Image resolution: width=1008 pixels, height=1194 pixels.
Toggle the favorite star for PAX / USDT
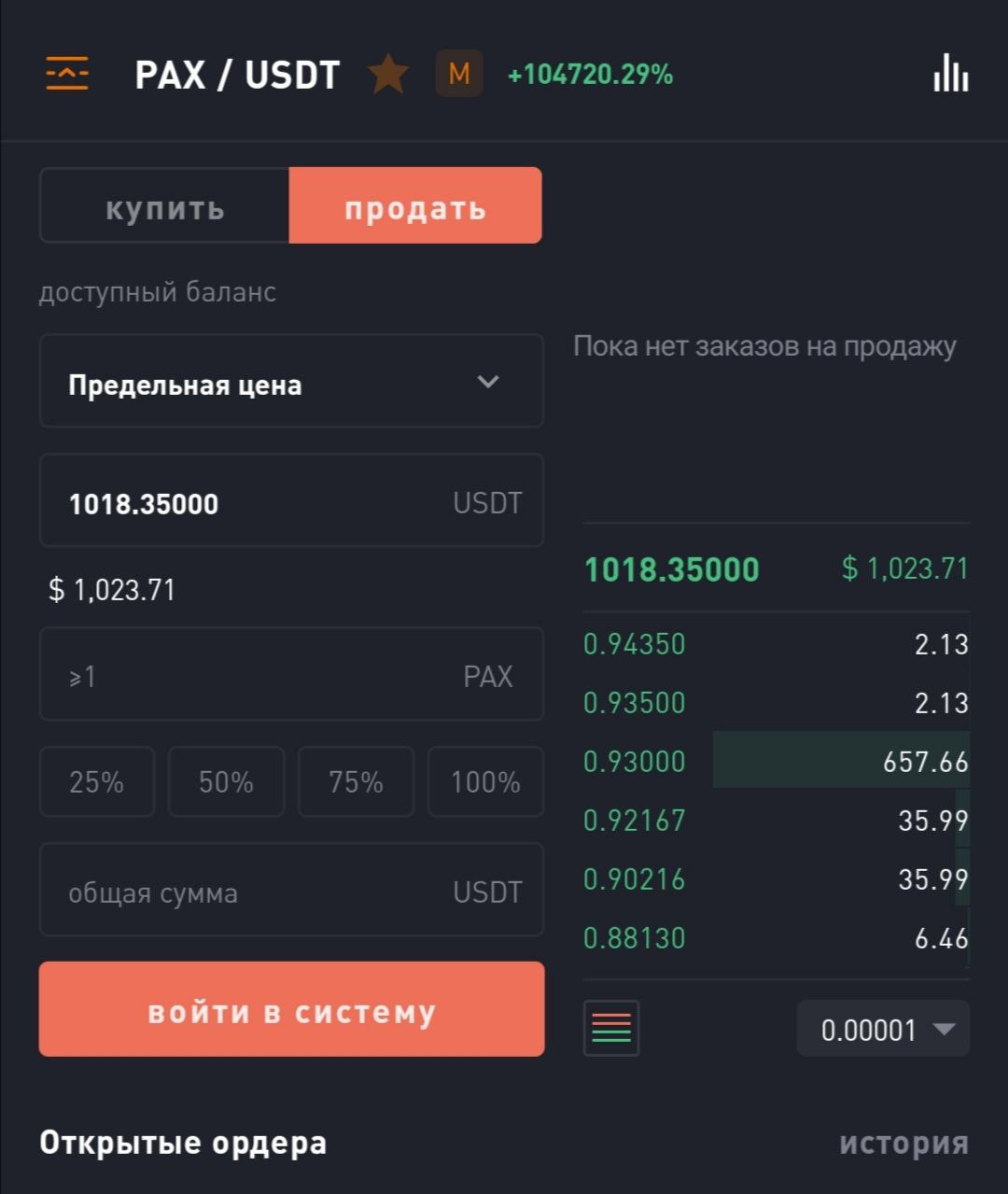pos(388,74)
